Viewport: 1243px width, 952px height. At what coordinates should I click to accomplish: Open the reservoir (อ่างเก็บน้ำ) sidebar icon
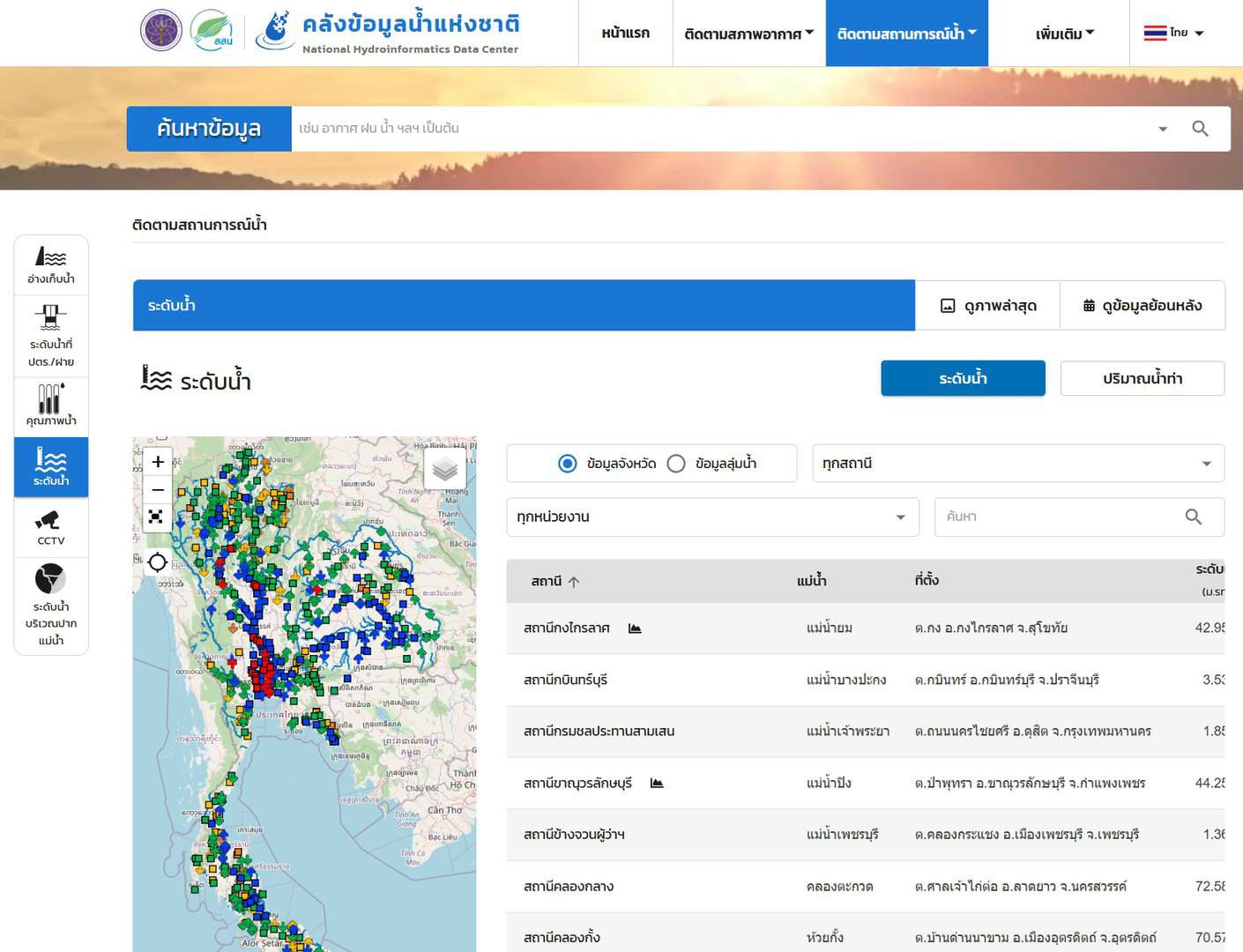pos(51,264)
